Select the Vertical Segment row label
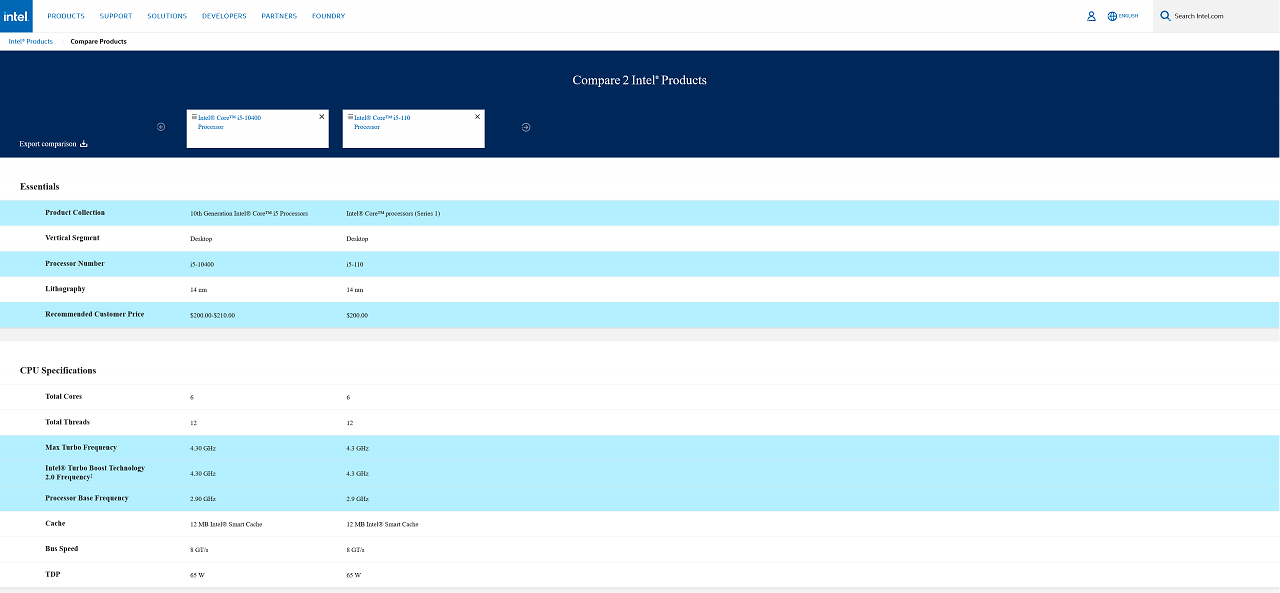Viewport: 1280px width, 593px height. (x=72, y=238)
